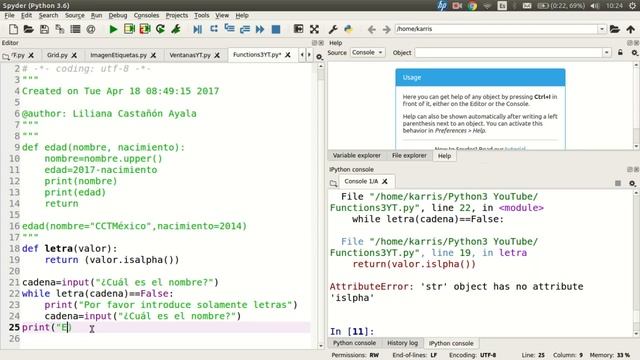The width and height of the screenshot is (640, 360).
Task: Maximize the current pane
Action: [x=298, y=29]
